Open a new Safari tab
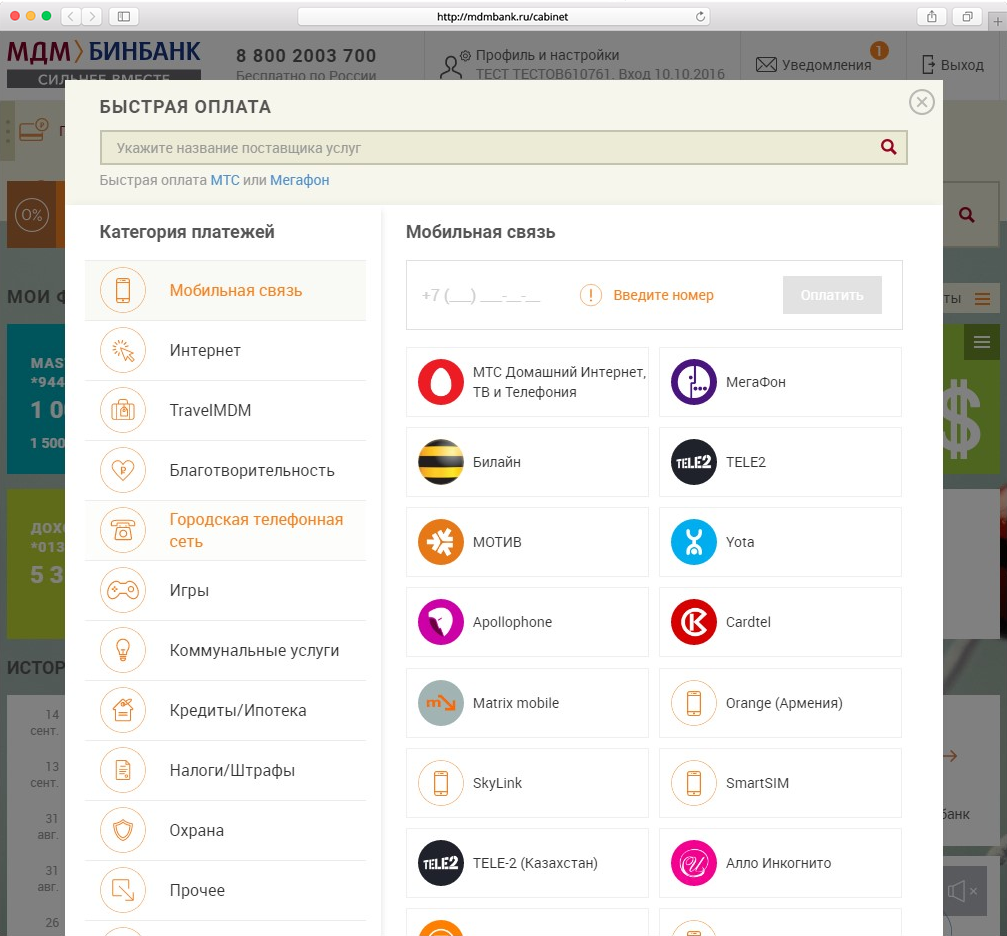Image resolution: width=1007 pixels, height=936 pixels. point(997,21)
